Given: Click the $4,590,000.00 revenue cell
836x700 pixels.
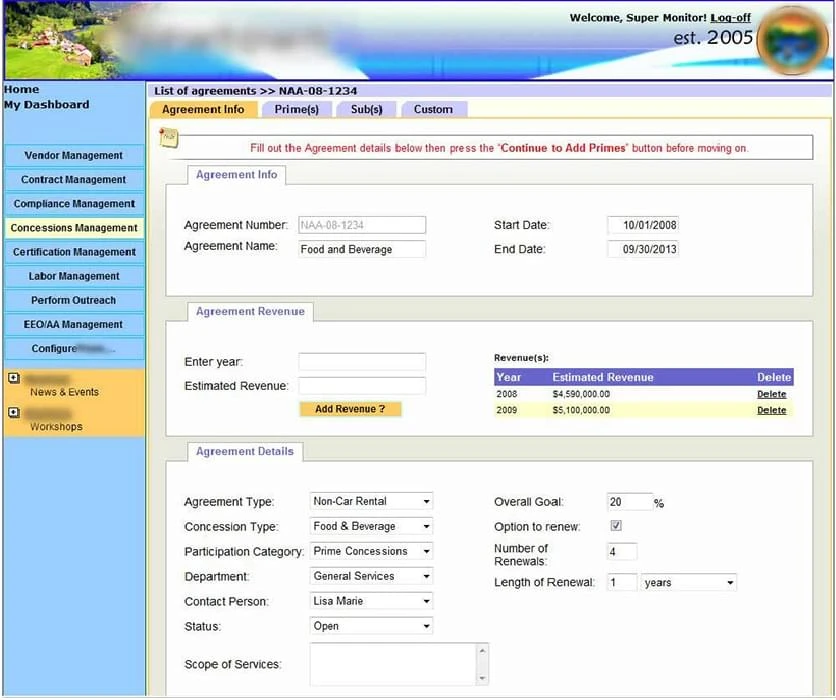Looking at the screenshot, I should pyautogui.click(x=581, y=394).
